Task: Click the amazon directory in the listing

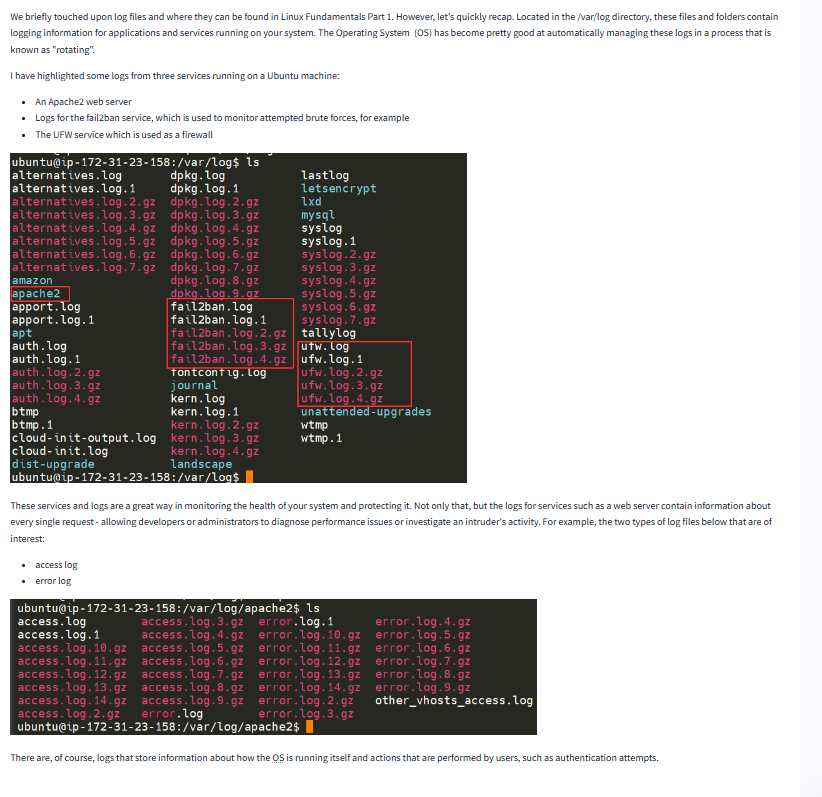Action: (32, 281)
